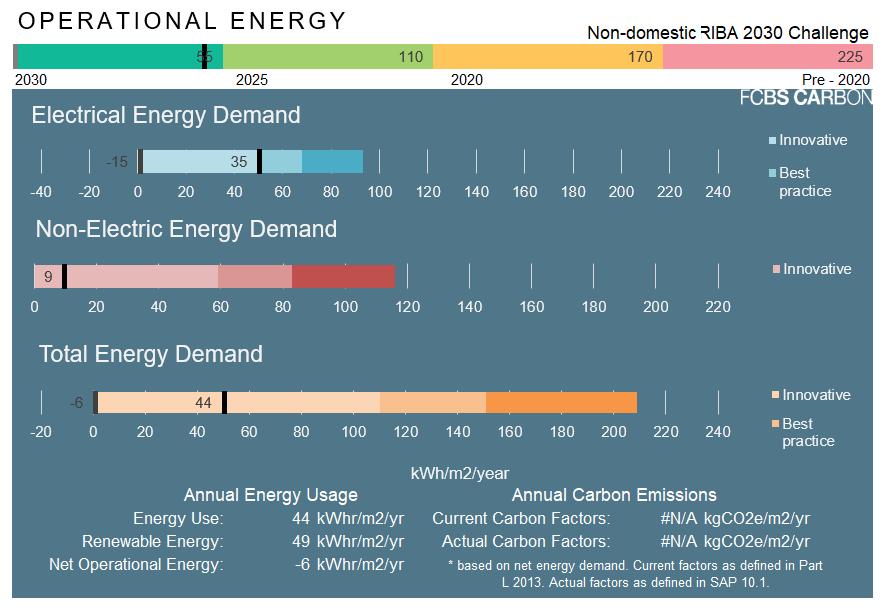Click the black marker on the RIBA 2030 bar
The width and height of the screenshot is (887, 609).
coord(204,57)
